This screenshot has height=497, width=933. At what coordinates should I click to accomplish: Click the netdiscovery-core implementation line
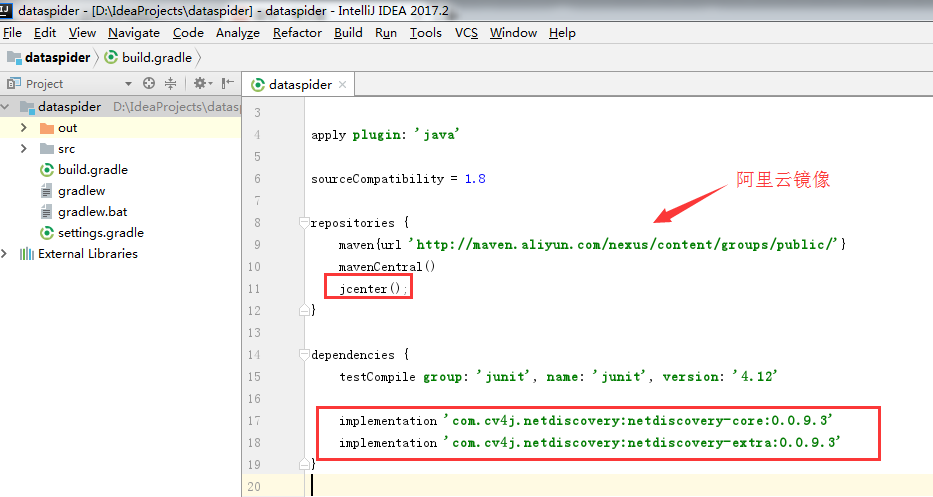[x=586, y=421]
